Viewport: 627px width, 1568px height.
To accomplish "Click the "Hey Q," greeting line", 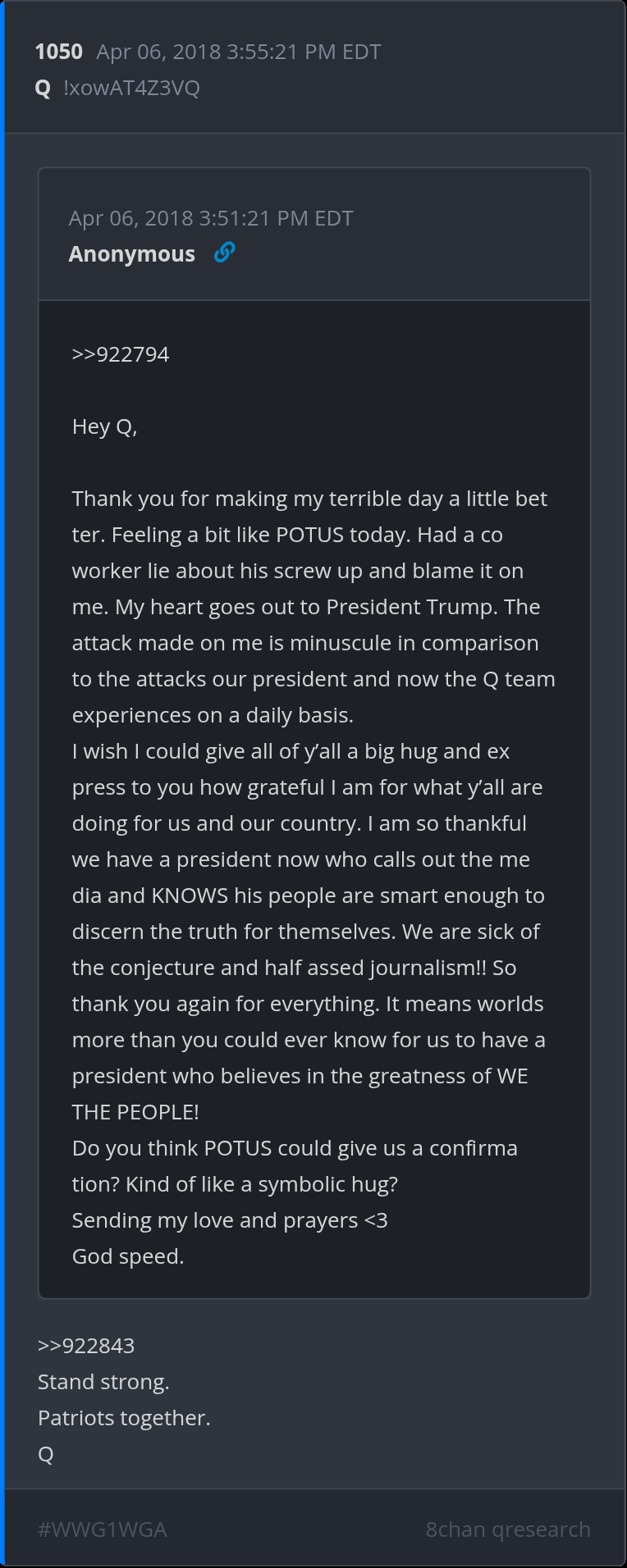I will coord(104,426).
